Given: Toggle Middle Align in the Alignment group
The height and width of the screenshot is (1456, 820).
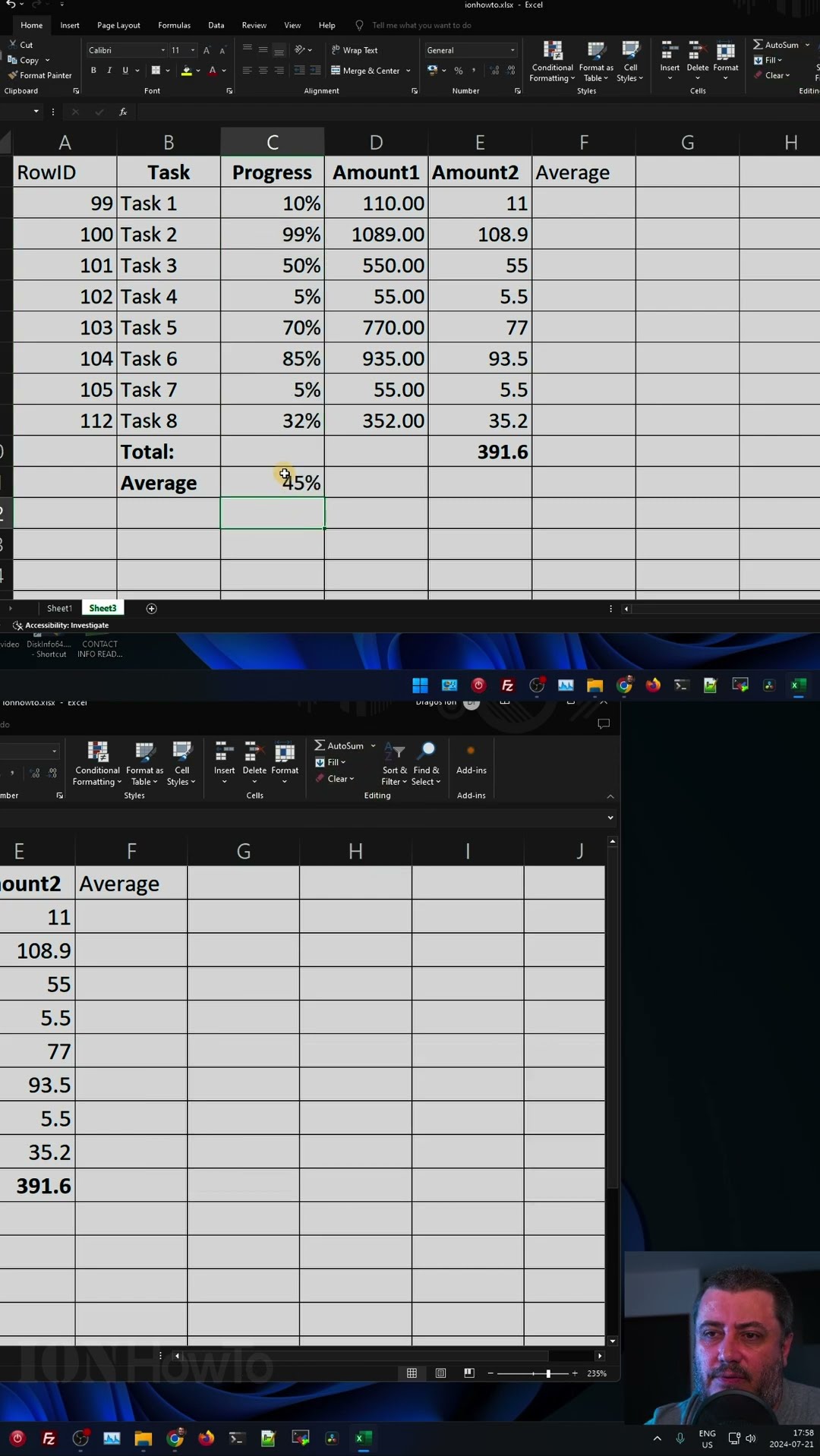Looking at the screenshot, I should coord(263,50).
